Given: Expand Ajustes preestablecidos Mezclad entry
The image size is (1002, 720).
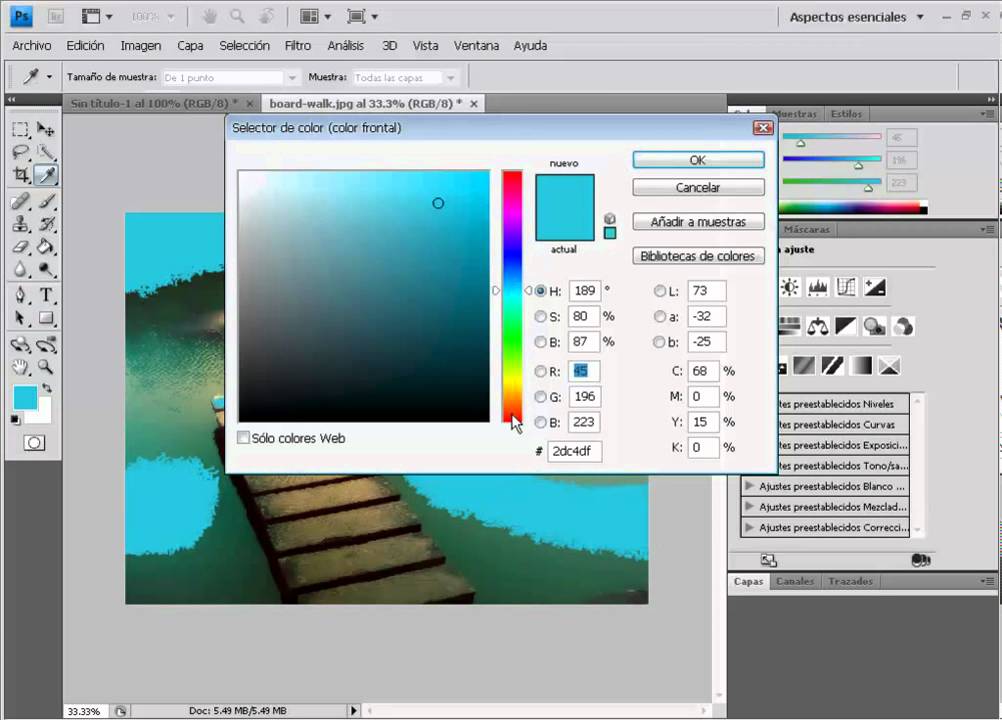Looking at the screenshot, I should [x=748, y=507].
